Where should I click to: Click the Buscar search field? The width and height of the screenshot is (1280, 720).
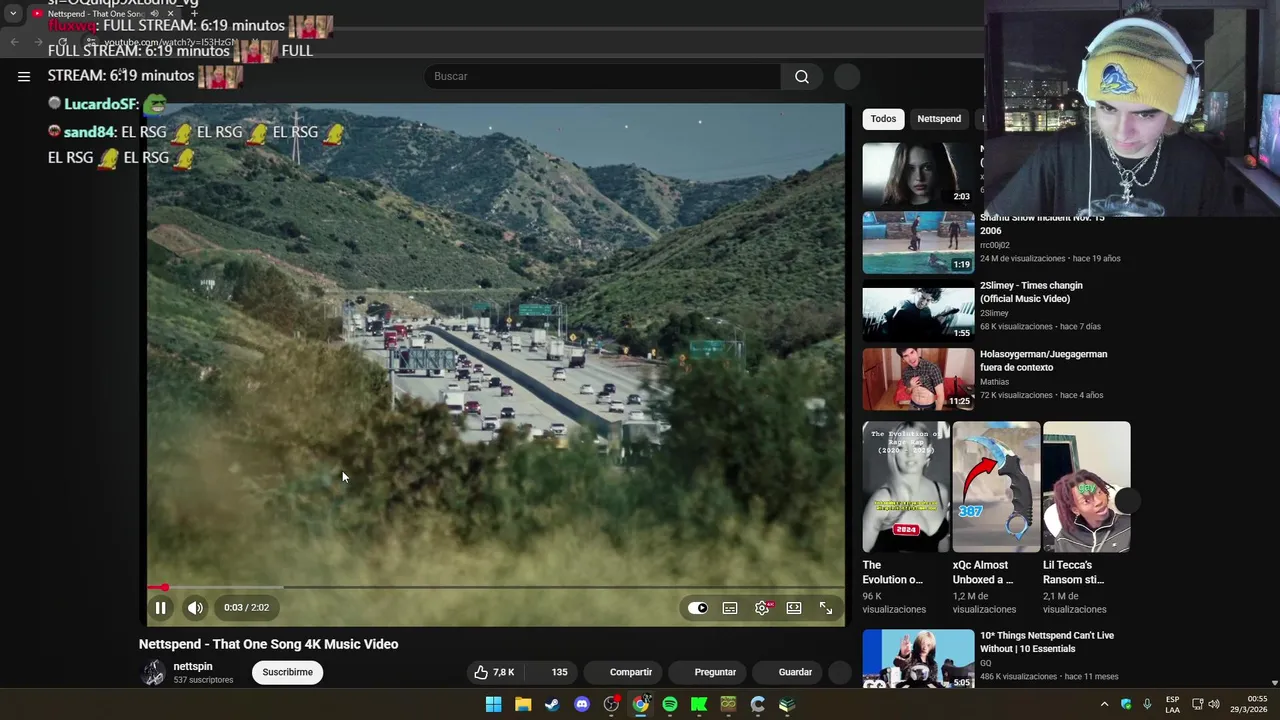click(603, 76)
